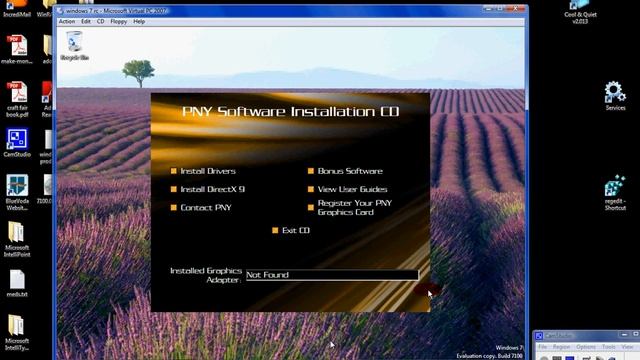The height and width of the screenshot is (360, 640).
Task: Minimize the CamStudio window
Action: coord(624,335)
